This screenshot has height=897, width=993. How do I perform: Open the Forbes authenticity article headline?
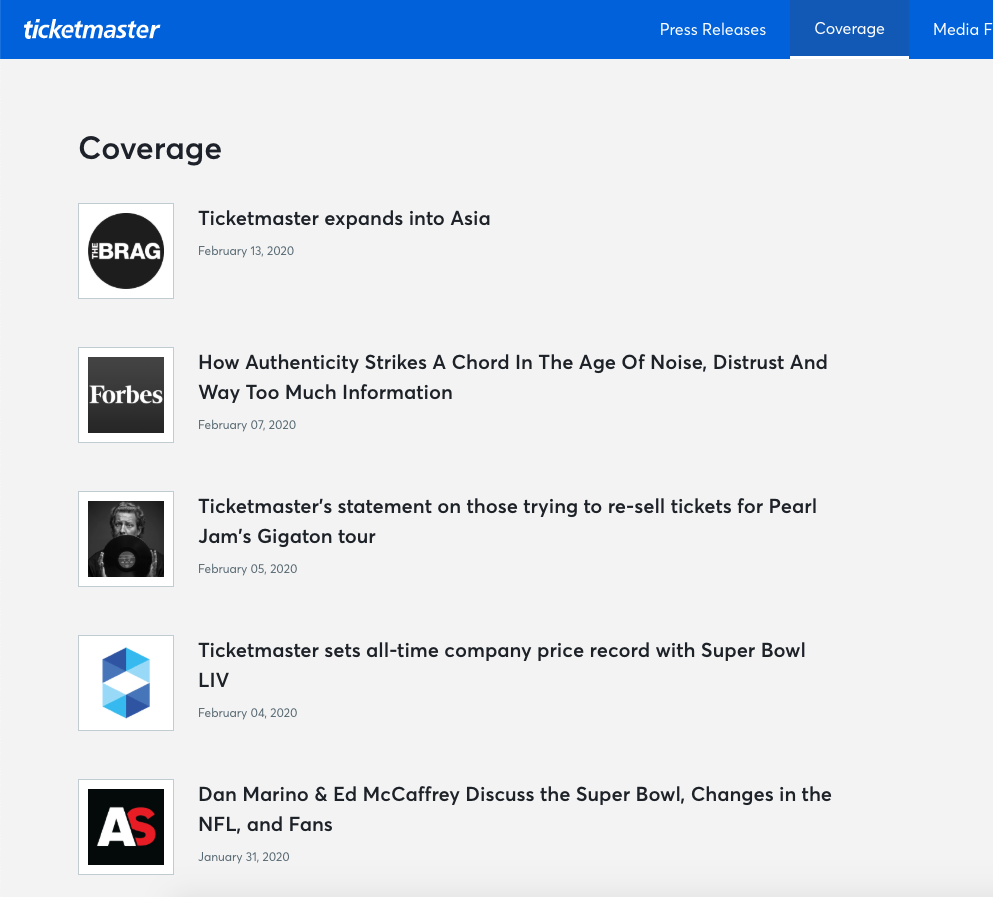(512, 377)
